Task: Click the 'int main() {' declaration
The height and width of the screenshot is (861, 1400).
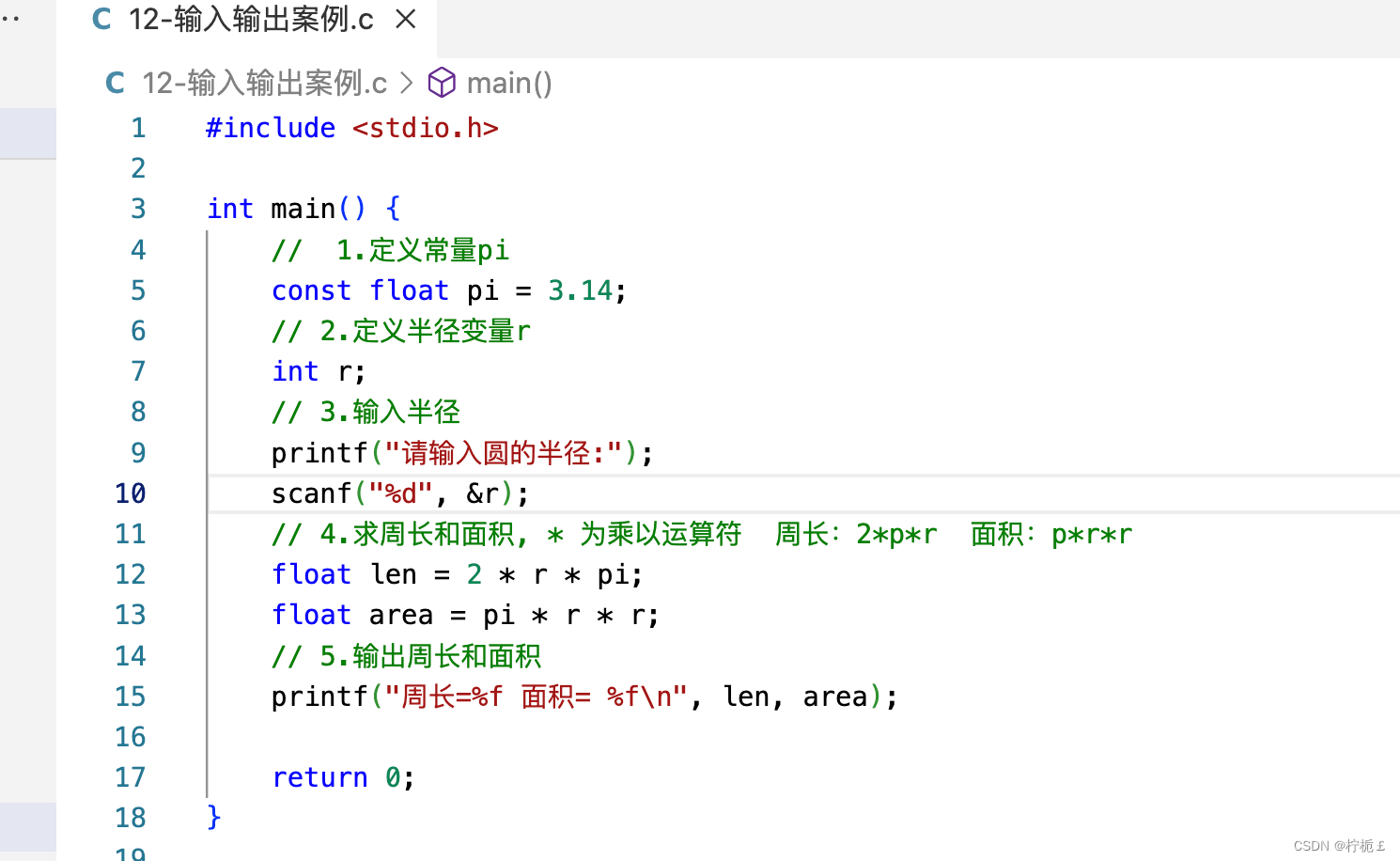Action: tap(303, 209)
